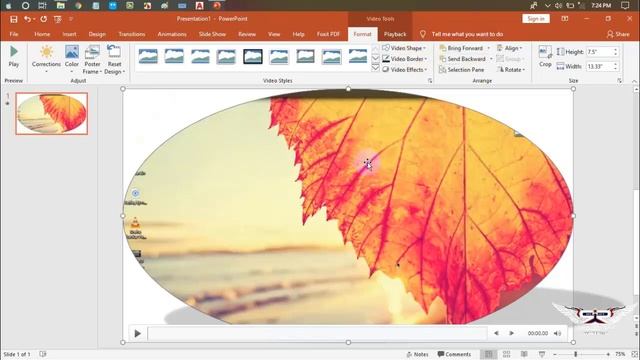640x360 pixels.
Task: Select the Crop tool
Action: (545, 56)
